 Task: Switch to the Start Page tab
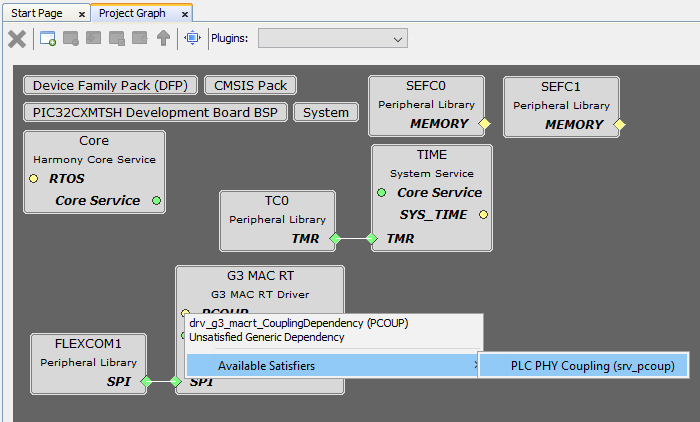click(x=37, y=13)
